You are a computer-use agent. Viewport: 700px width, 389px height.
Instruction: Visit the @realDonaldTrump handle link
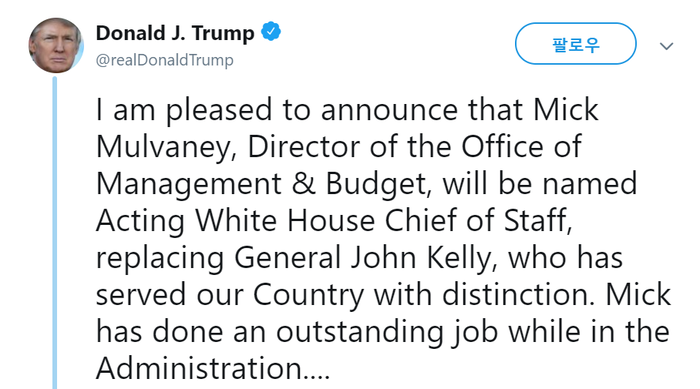tap(165, 60)
